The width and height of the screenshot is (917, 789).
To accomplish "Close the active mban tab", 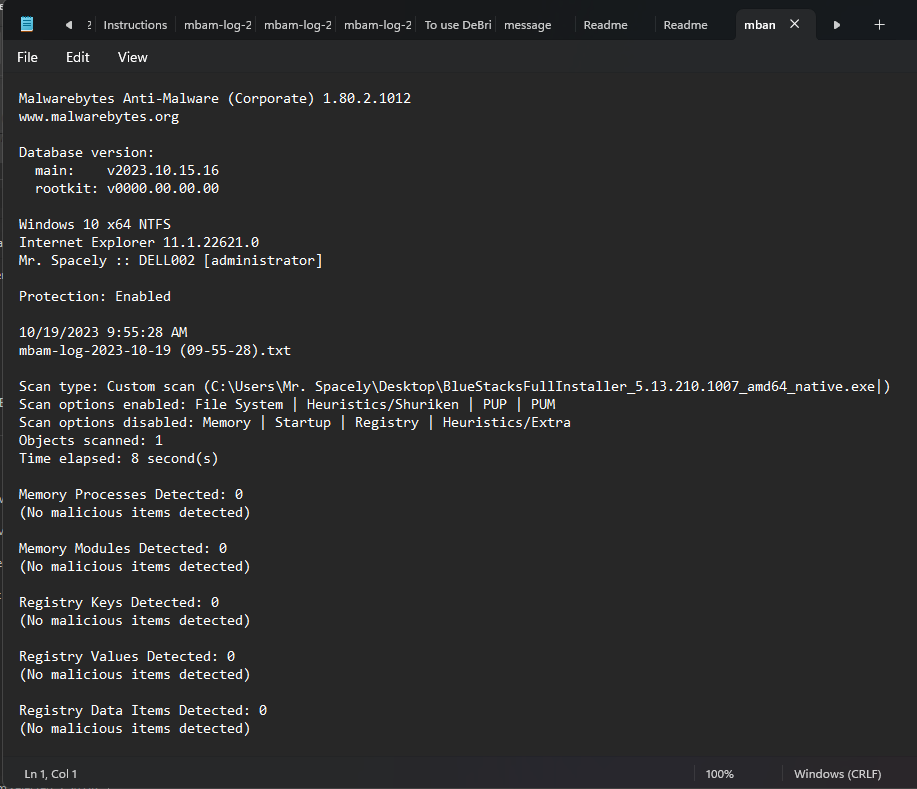I will [794, 24].
